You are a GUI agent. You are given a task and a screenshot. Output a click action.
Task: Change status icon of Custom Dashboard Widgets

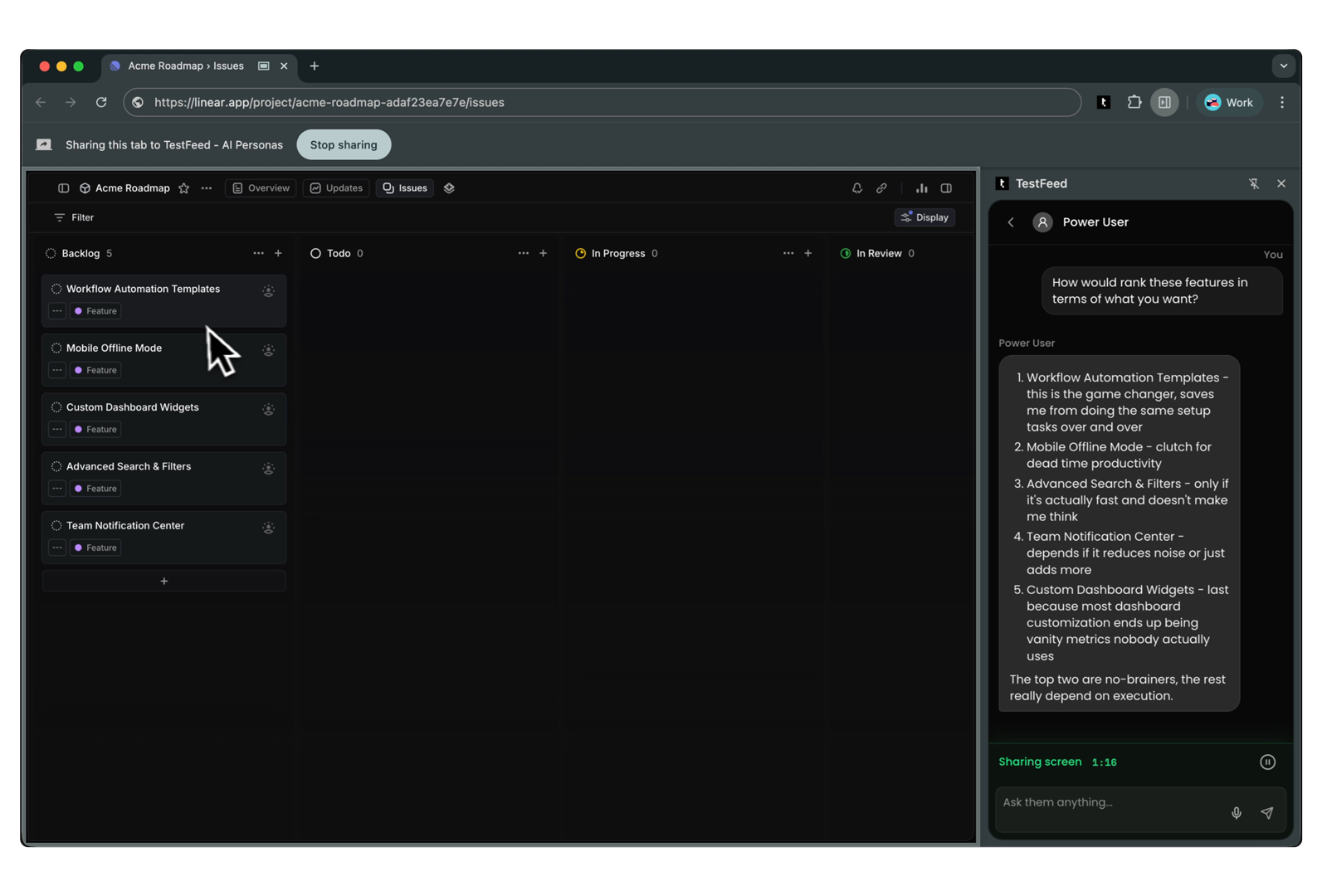(56, 407)
